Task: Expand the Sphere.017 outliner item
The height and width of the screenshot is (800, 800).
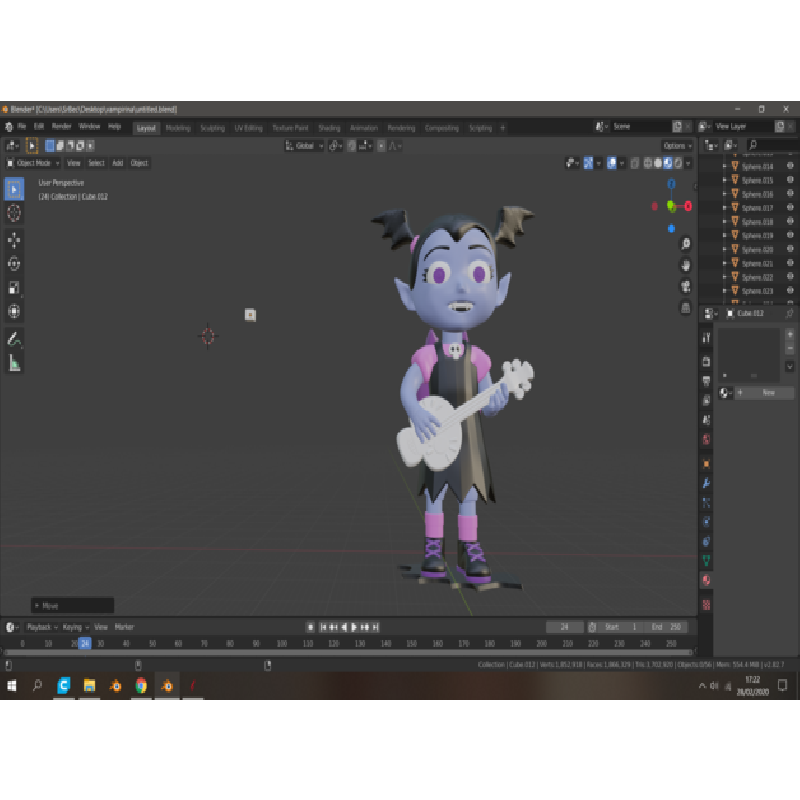Action: point(724,208)
